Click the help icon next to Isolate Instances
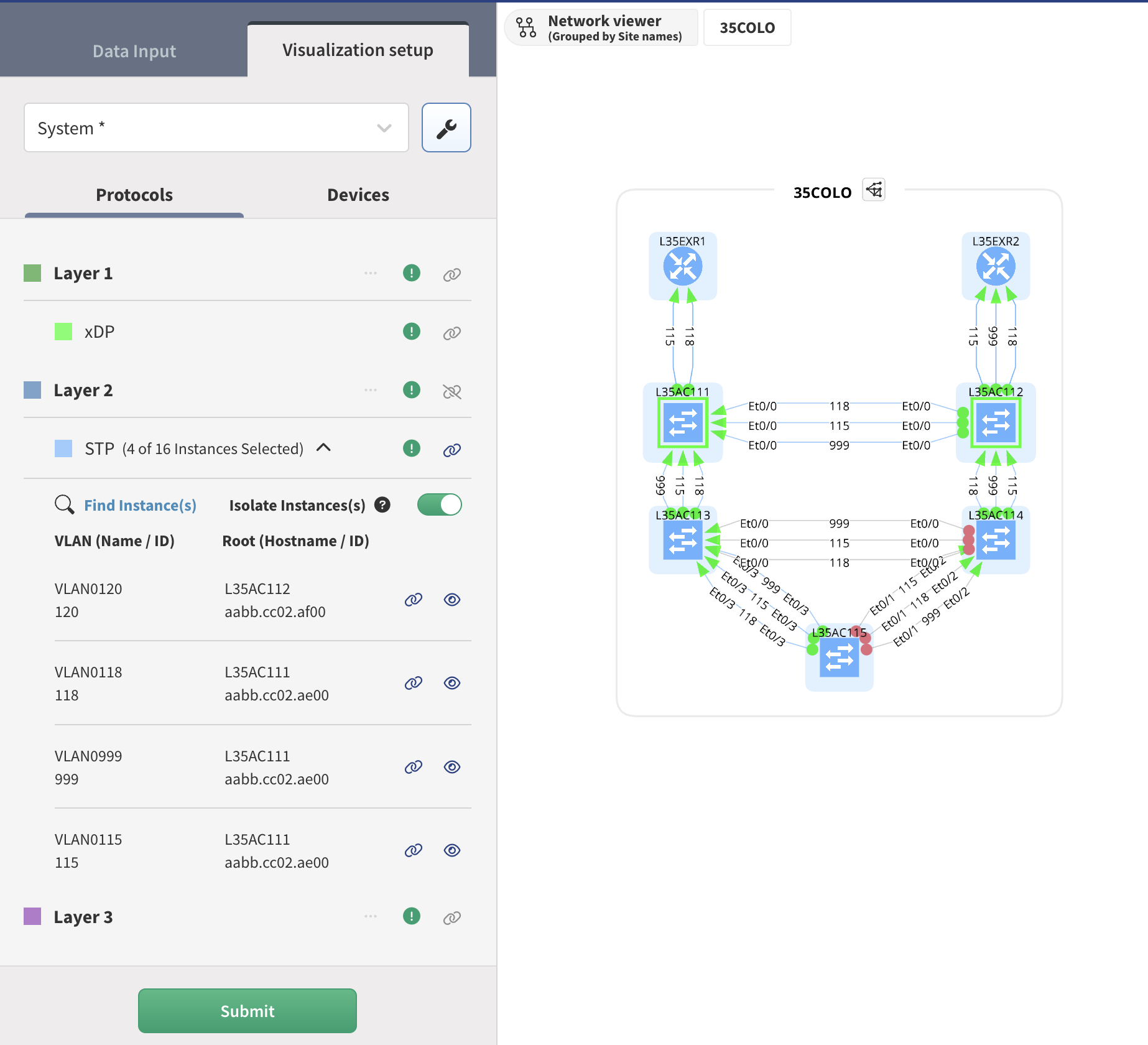The image size is (1148, 1045). [382, 505]
